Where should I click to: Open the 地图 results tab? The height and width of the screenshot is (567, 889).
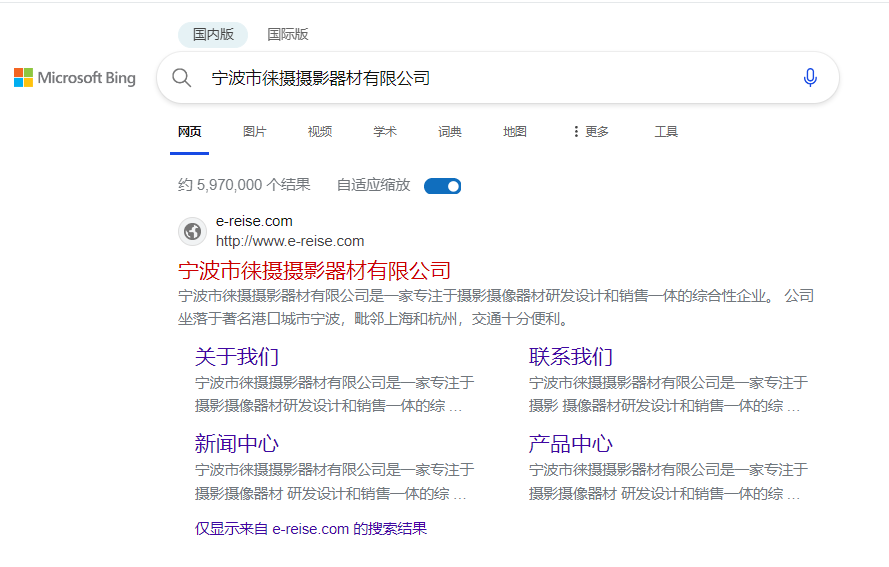point(515,132)
